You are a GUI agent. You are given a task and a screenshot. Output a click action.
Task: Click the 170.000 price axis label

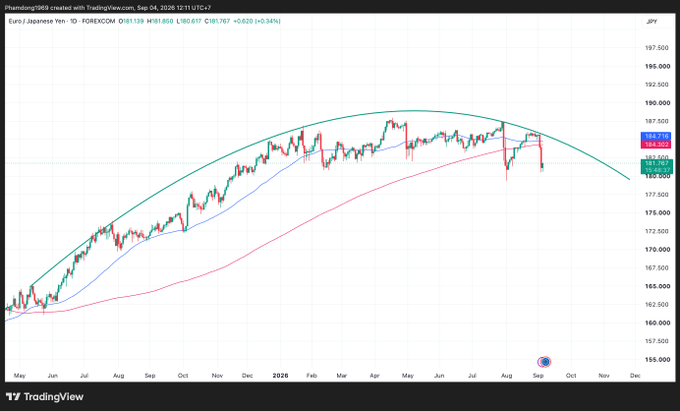(x=657, y=249)
